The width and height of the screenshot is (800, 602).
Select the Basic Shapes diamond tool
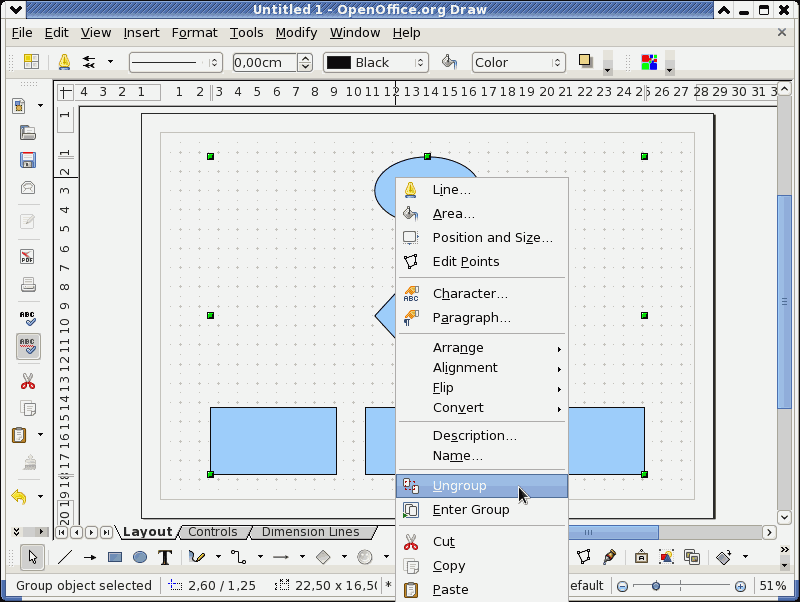pyautogui.click(x=323, y=557)
